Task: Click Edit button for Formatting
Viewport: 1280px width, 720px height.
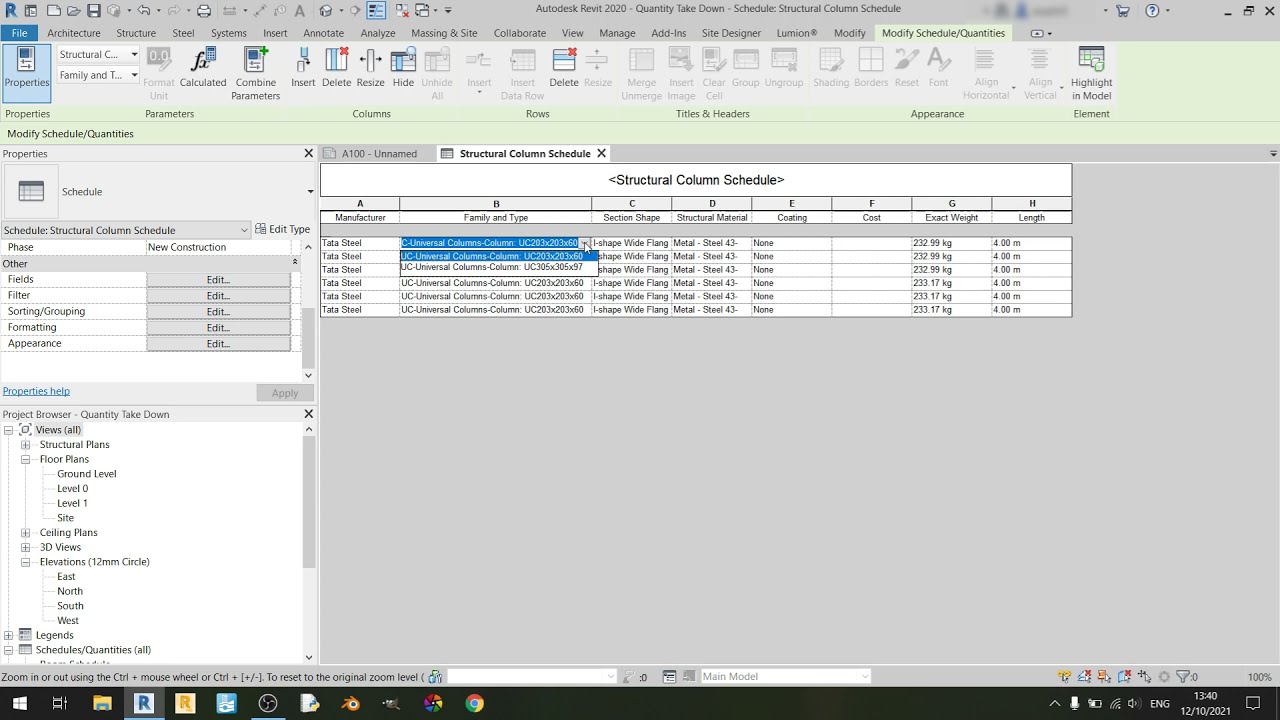Action: tap(218, 328)
